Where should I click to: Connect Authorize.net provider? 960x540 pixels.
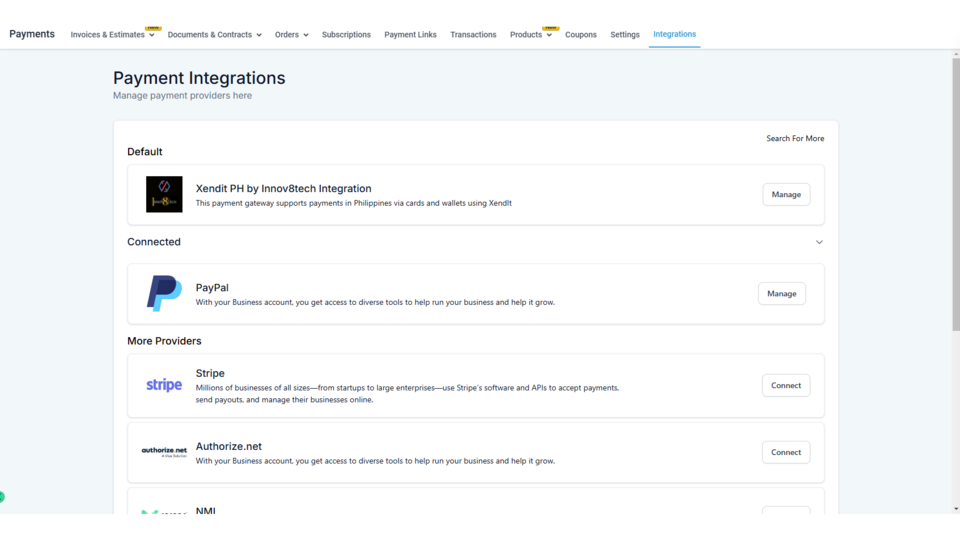click(x=786, y=452)
